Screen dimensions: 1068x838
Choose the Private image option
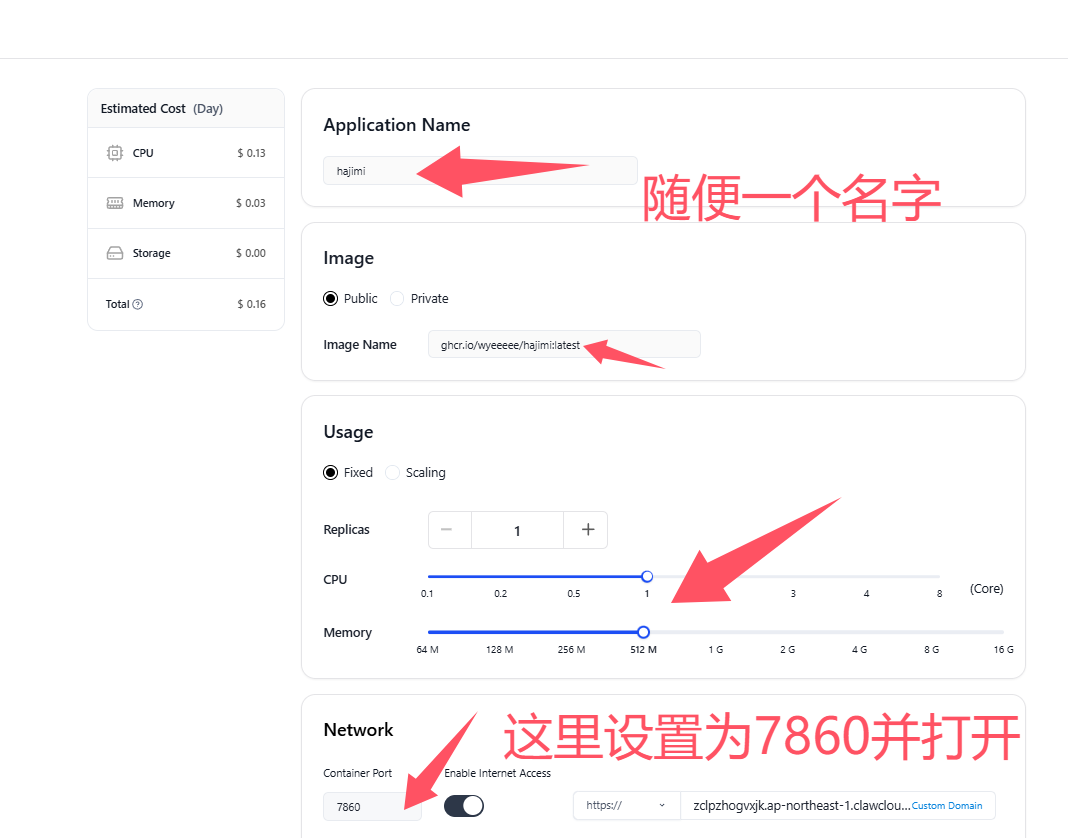point(397,299)
